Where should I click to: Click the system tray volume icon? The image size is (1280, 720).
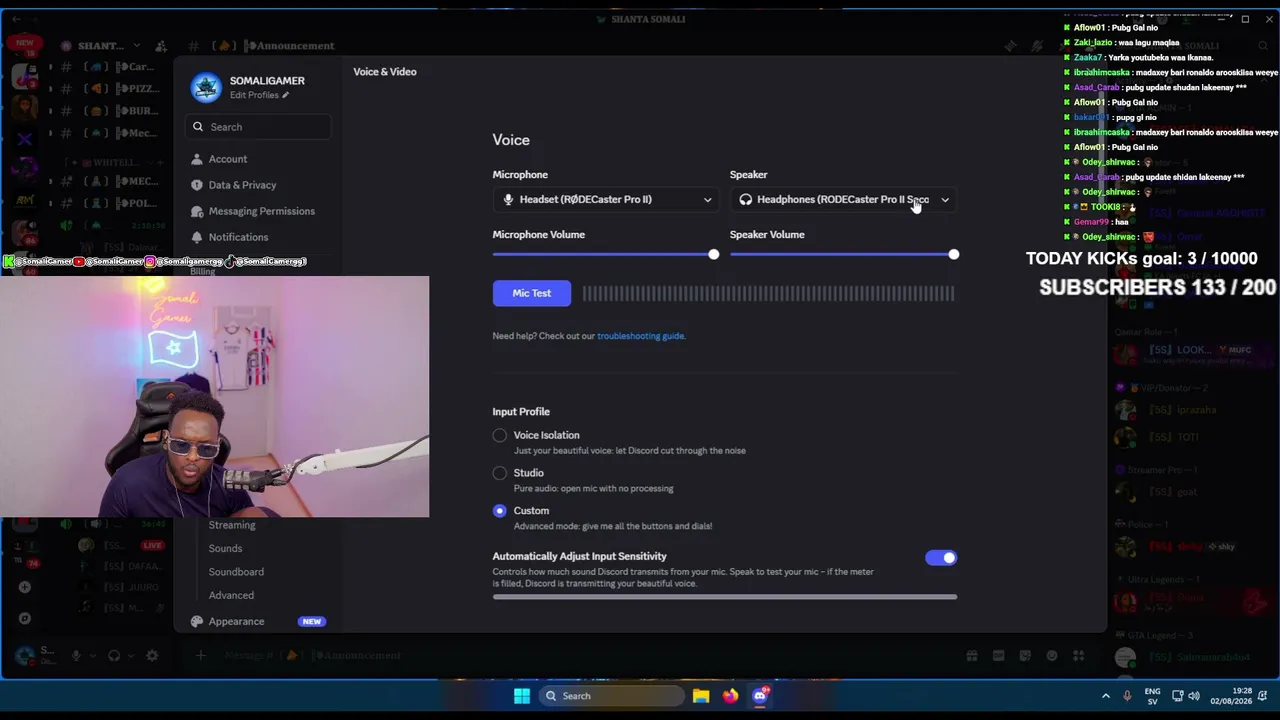click(x=1194, y=696)
